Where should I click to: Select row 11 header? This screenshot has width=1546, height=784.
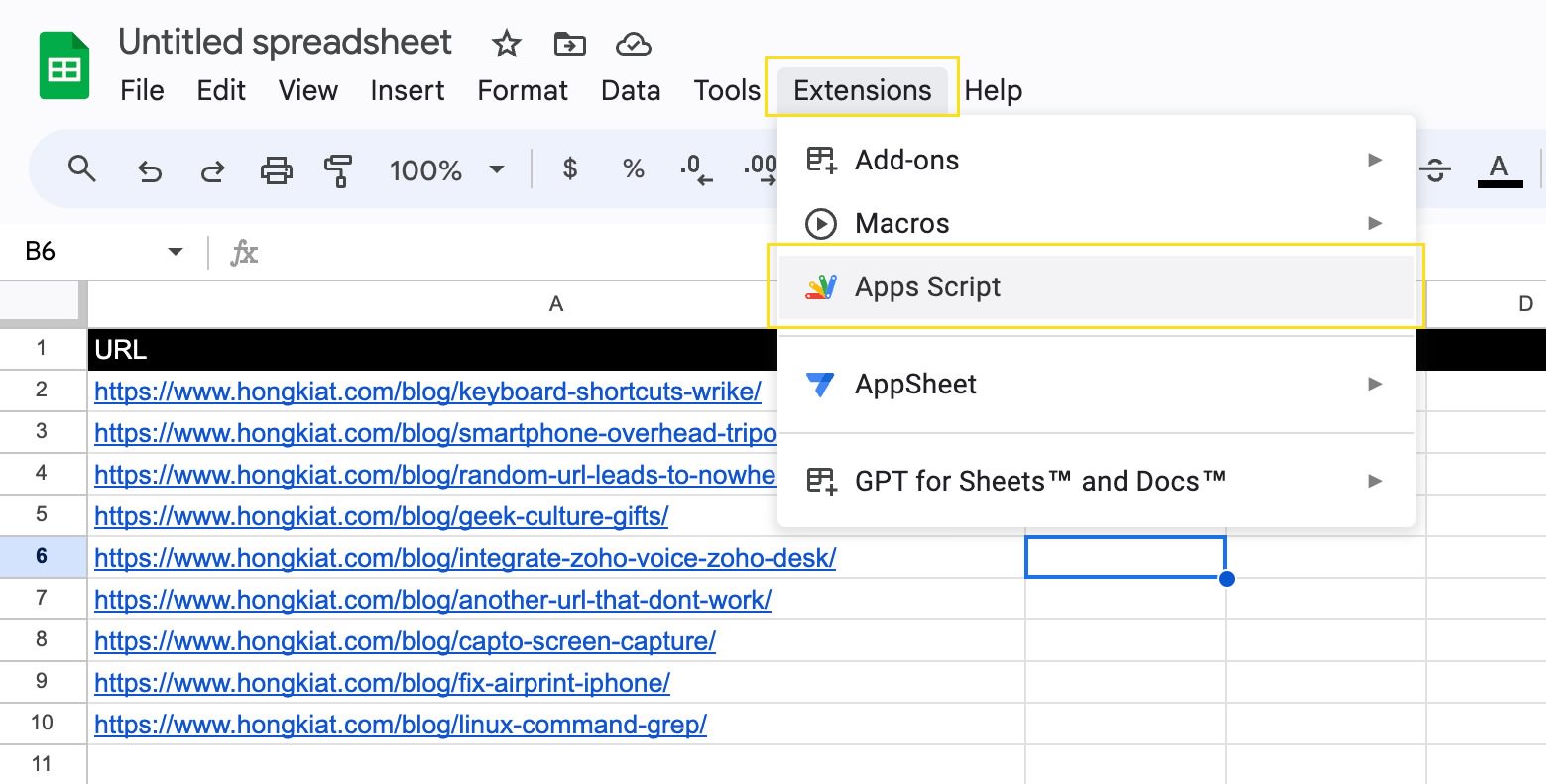coord(42,764)
